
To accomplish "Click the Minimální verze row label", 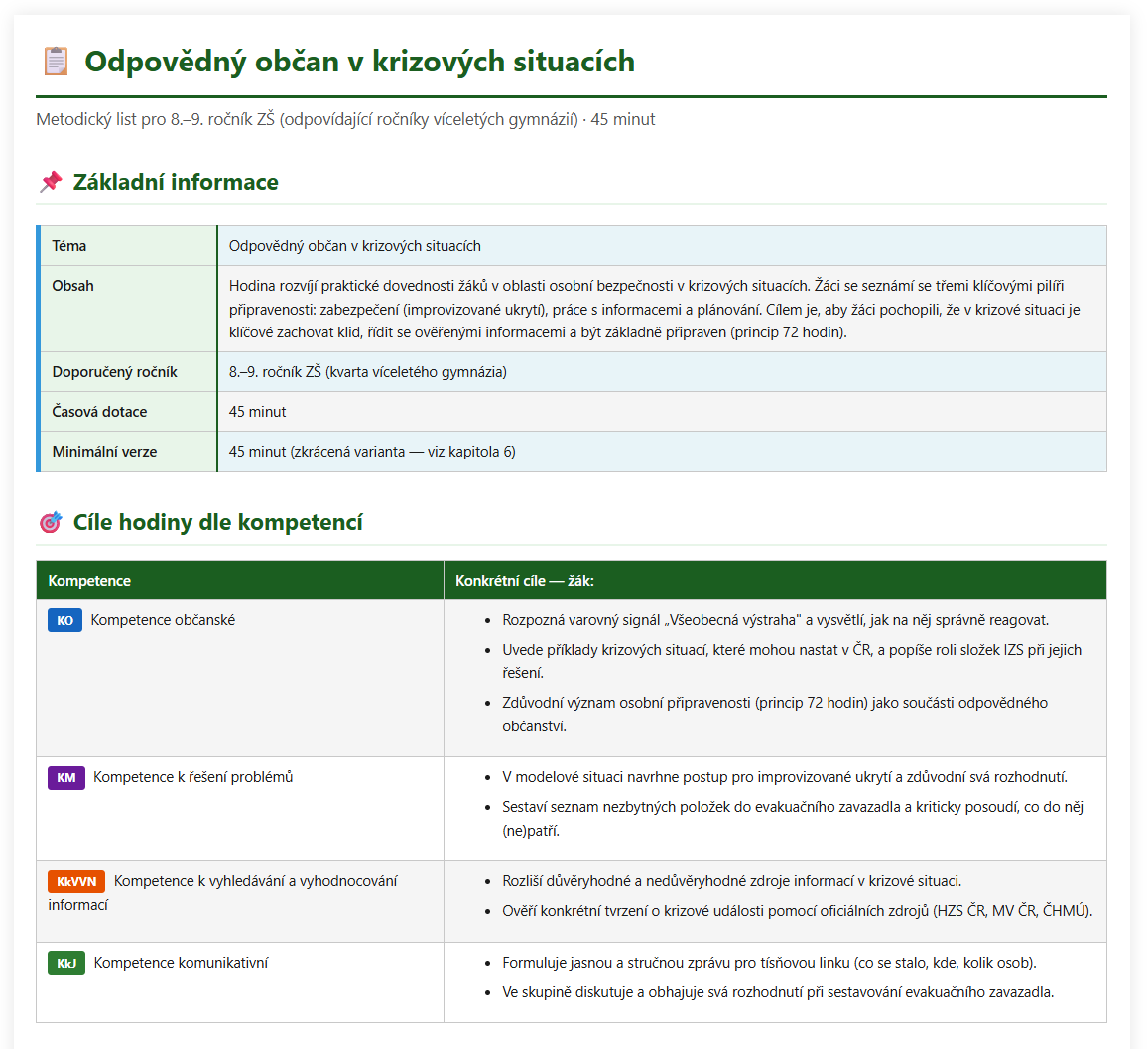I will pyautogui.click(x=104, y=452).
